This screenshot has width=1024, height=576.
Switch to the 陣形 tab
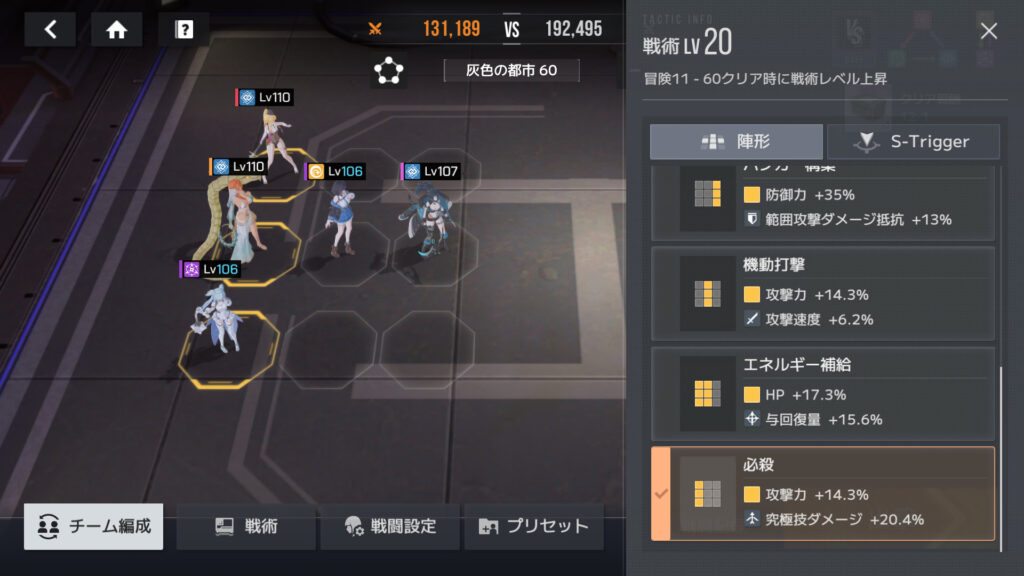click(x=736, y=142)
